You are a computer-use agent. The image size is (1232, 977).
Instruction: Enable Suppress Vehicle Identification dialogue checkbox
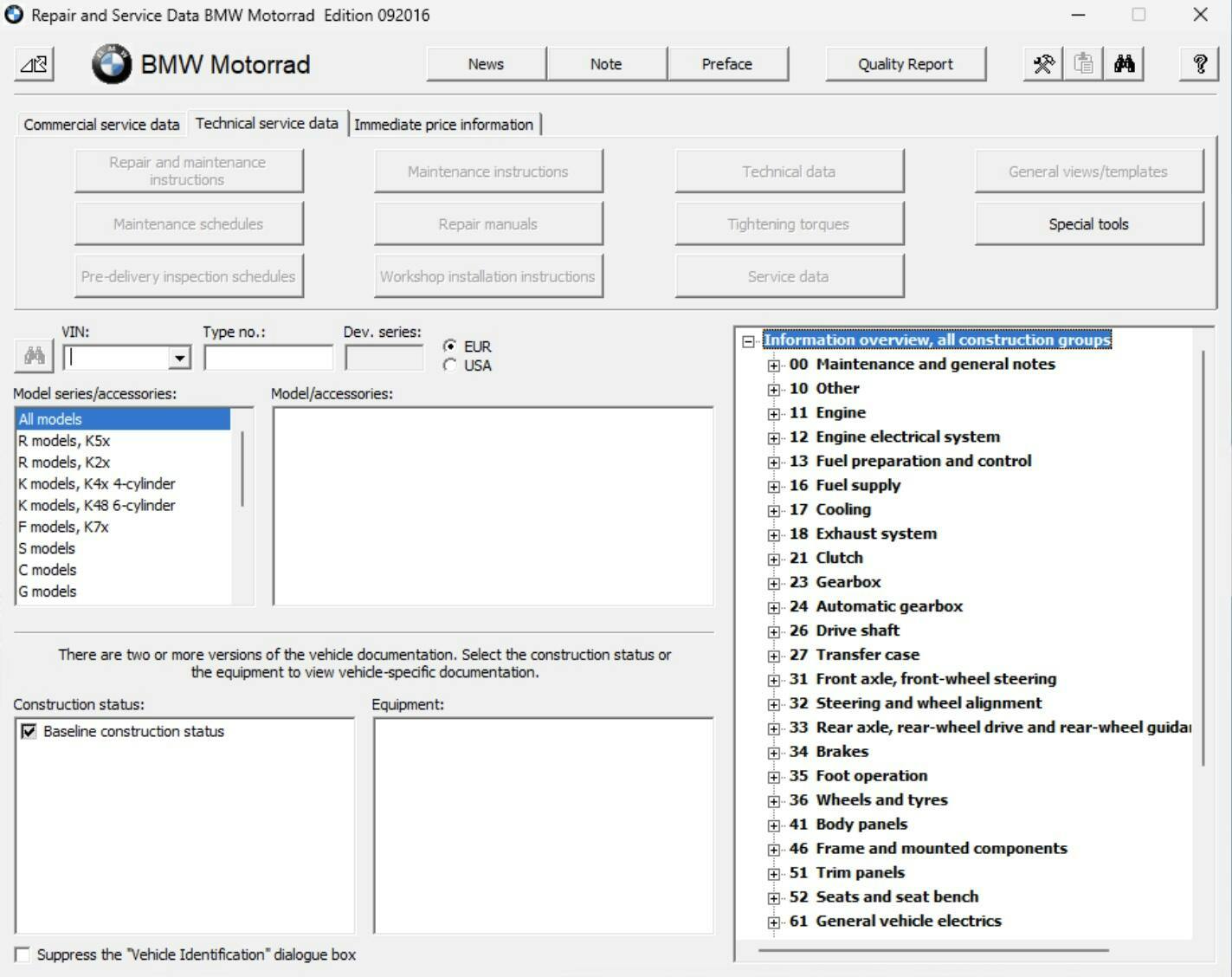coord(23,954)
